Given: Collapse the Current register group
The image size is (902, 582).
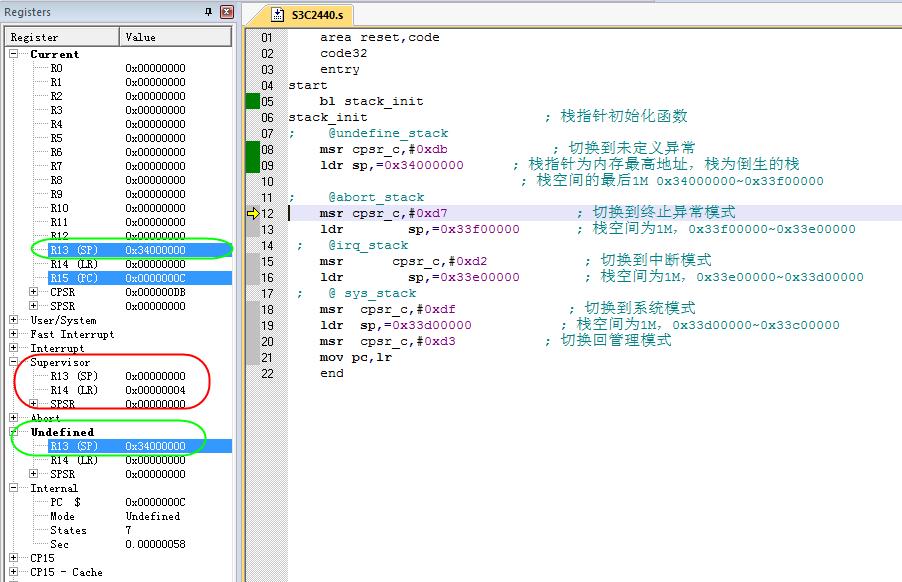Looking at the screenshot, I should 15,54.
